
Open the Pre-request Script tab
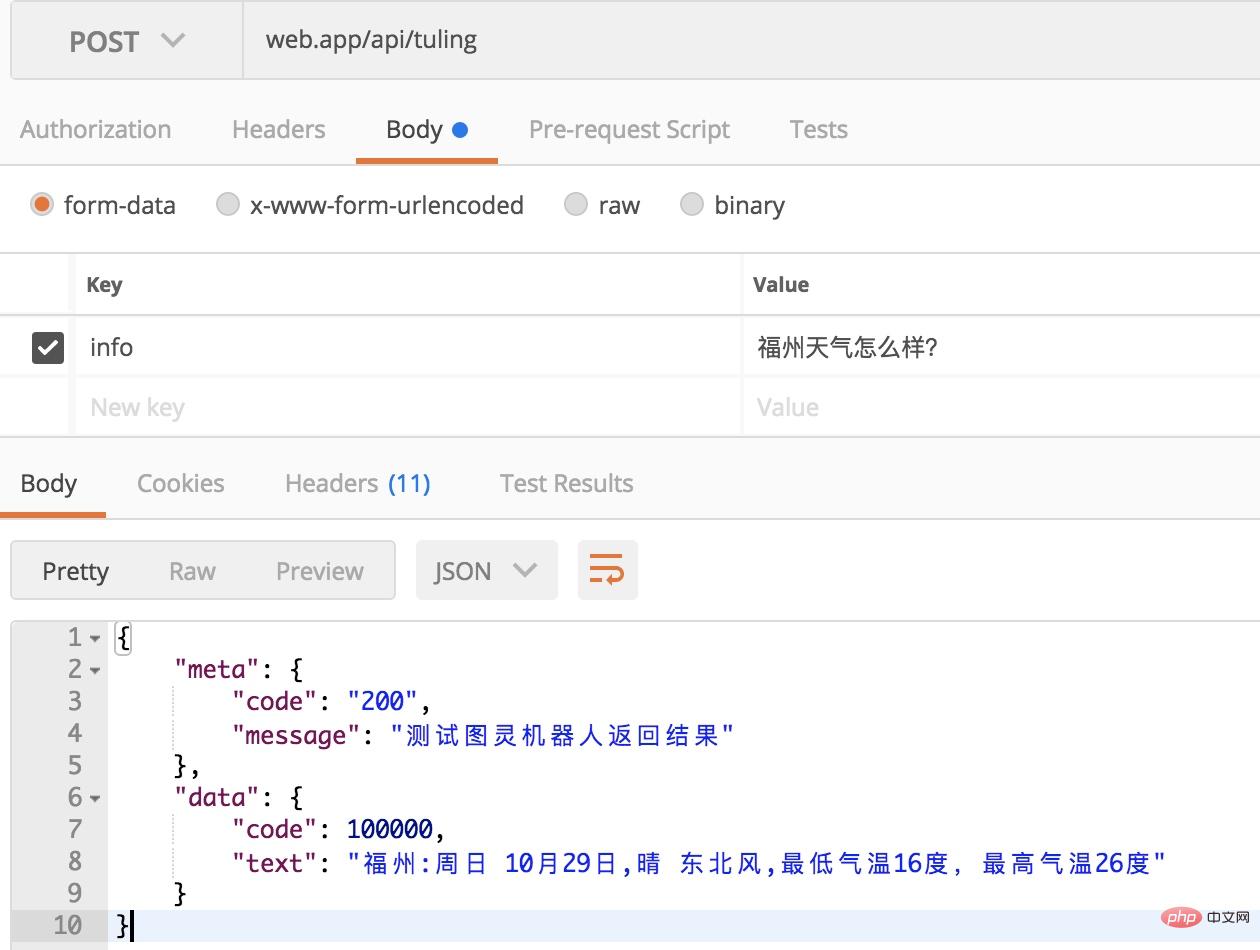tap(629, 129)
